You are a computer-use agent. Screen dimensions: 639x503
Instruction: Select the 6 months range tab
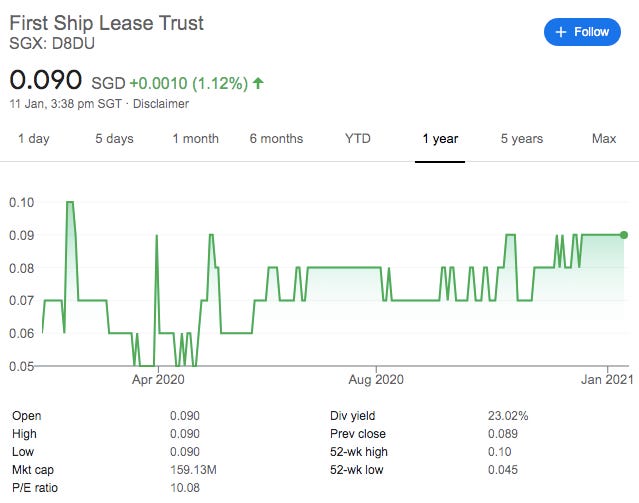[276, 139]
